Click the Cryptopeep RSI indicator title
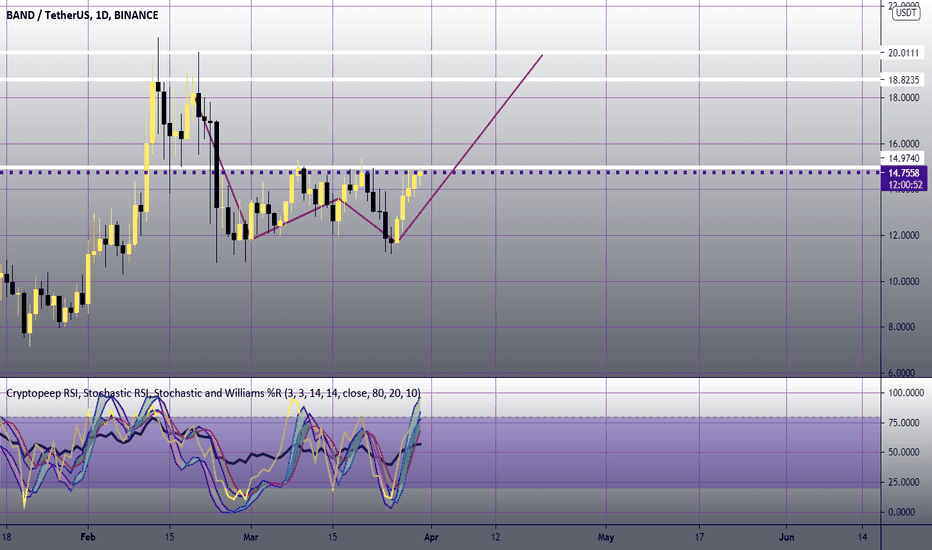 213,393
